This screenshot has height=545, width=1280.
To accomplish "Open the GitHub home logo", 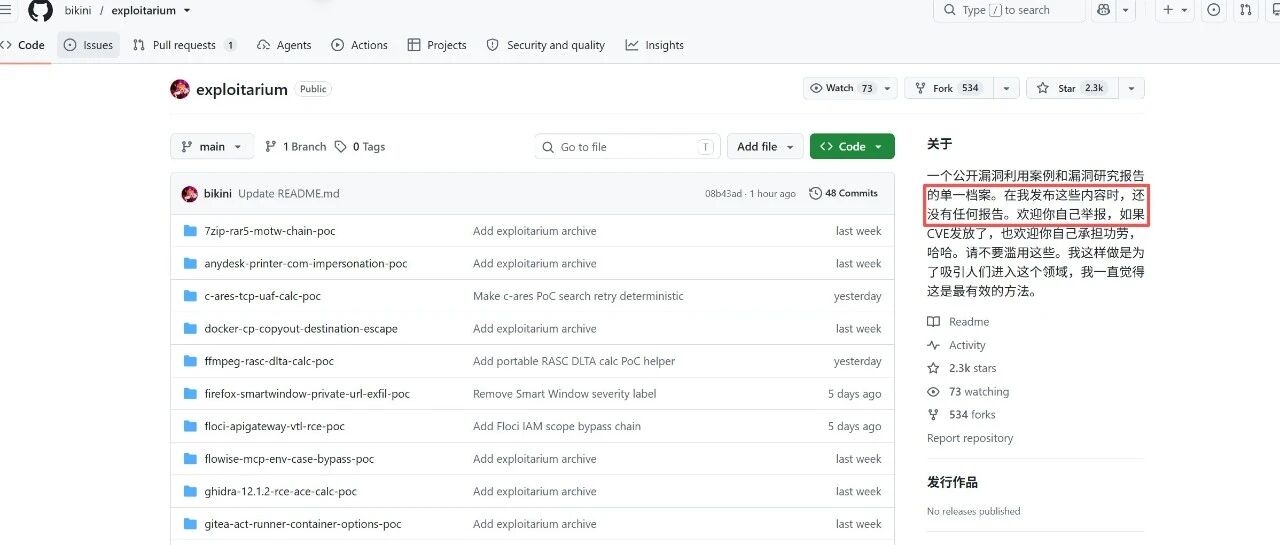I will pos(40,10).
